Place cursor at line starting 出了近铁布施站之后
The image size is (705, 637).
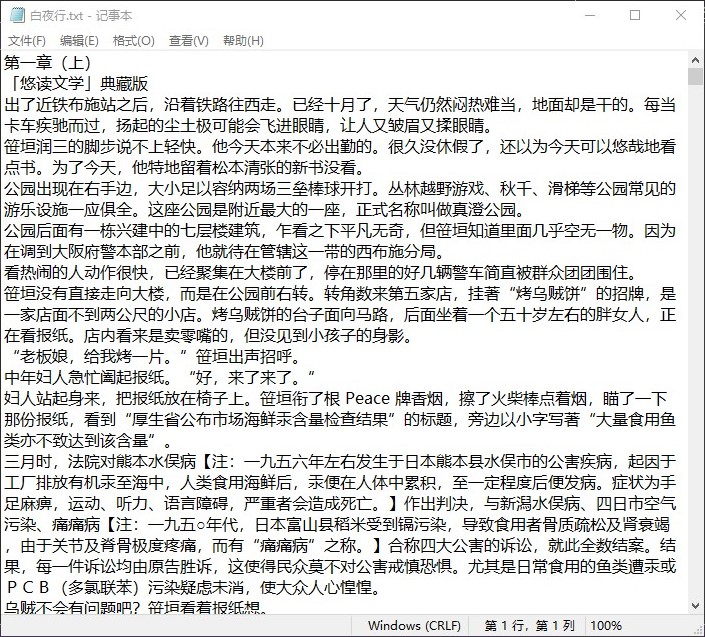pos(340,105)
